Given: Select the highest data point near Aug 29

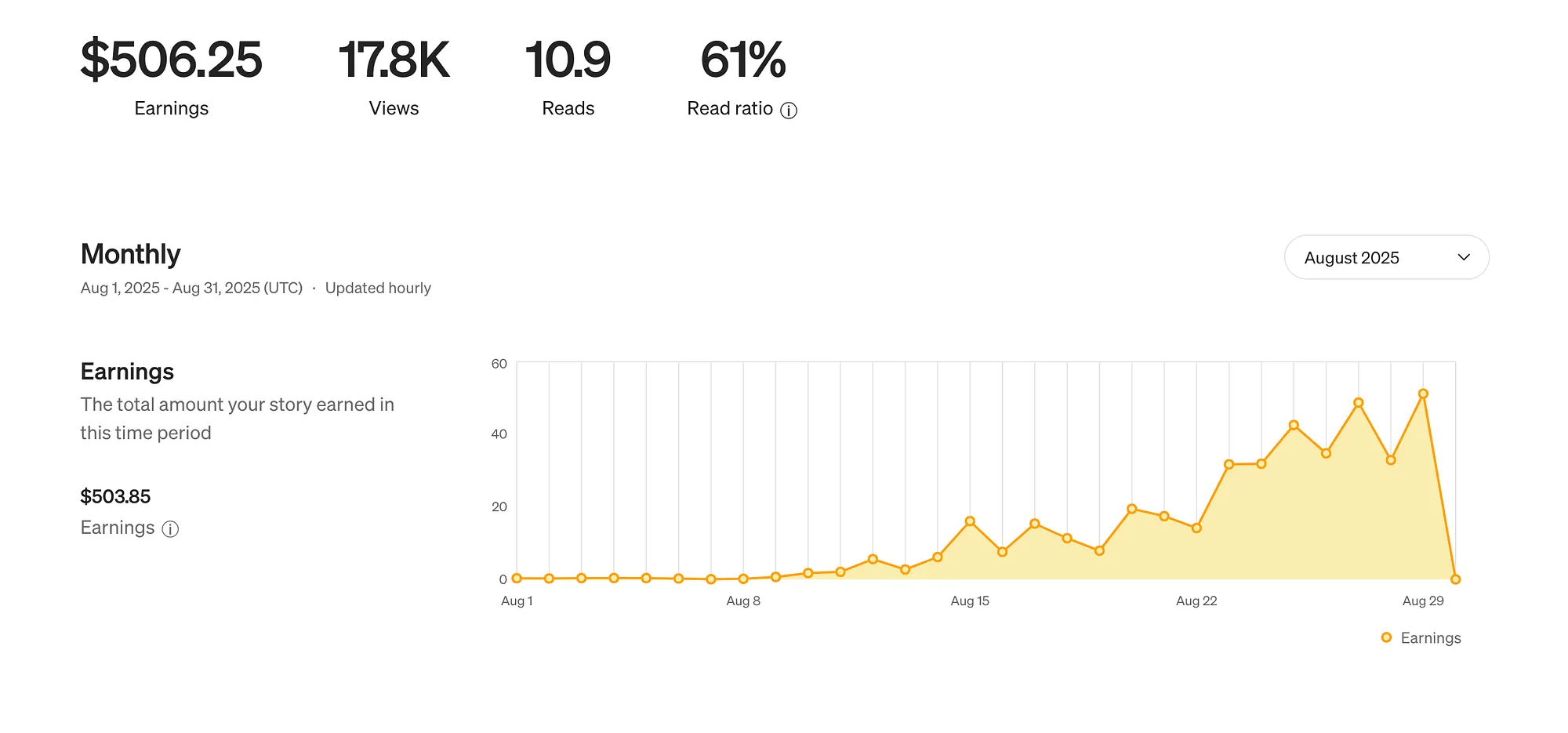Looking at the screenshot, I should 1423,394.
